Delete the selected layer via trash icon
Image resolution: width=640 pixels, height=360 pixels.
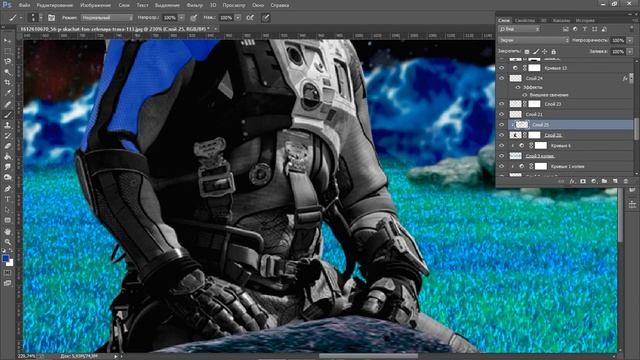(626, 181)
